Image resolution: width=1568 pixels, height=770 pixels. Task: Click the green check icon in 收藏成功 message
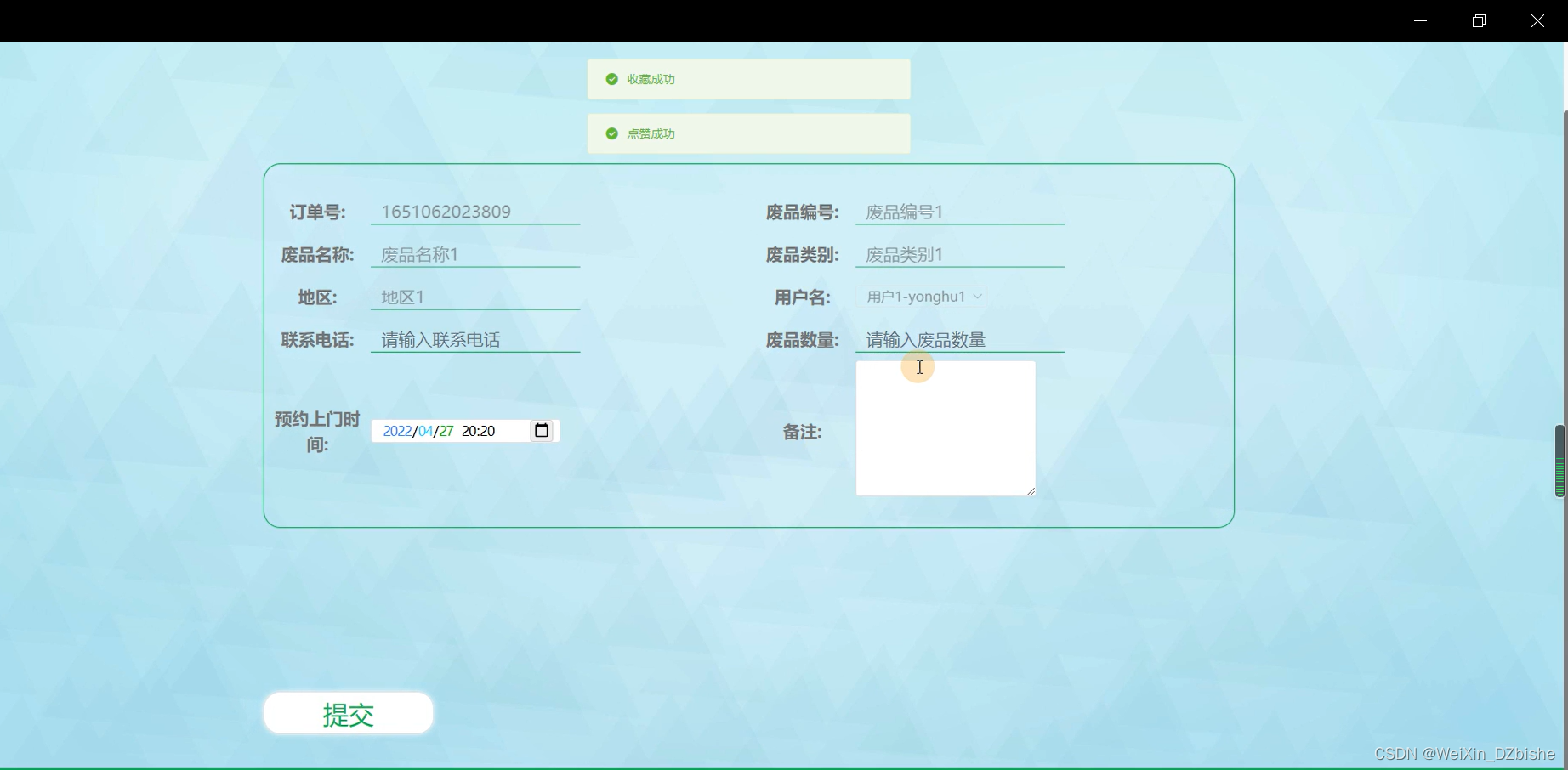[611, 79]
